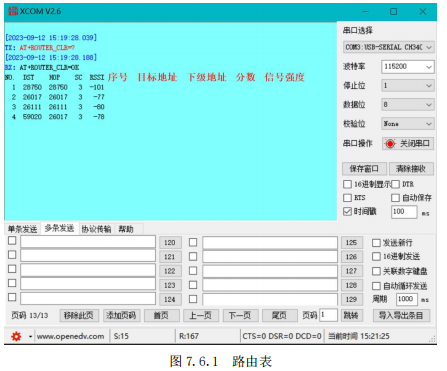Image resolution: width=447 pixels, height=371 pixels.
Task: Click 保存窗口 save window button
Action: (x=364, y=169)
